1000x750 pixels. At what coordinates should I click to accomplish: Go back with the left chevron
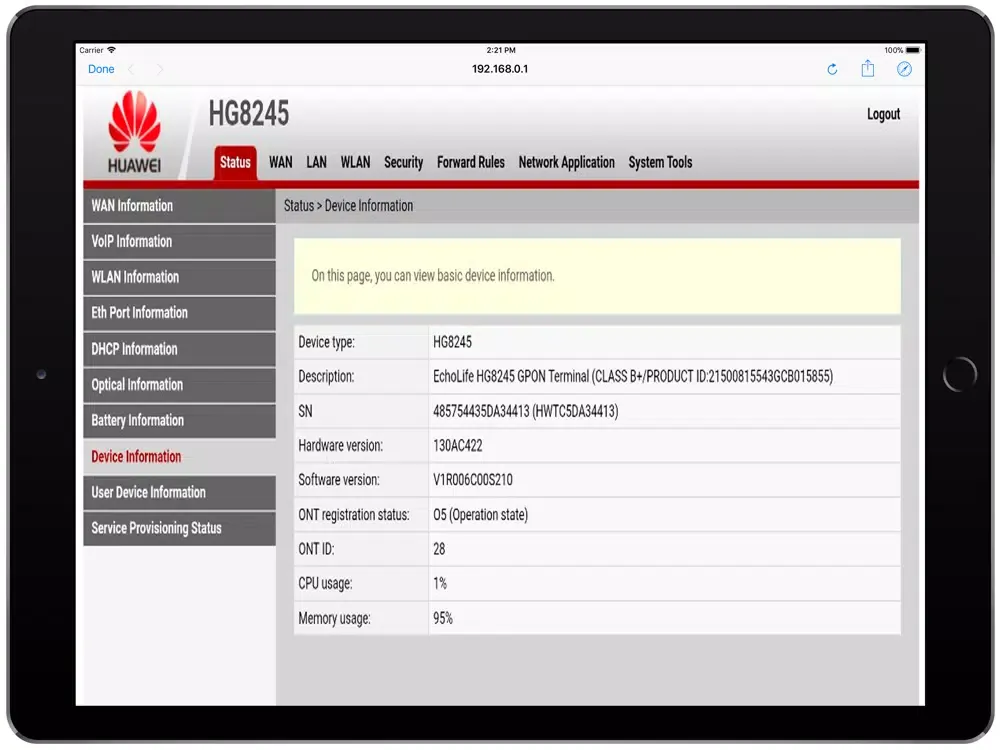pos(131,69)
